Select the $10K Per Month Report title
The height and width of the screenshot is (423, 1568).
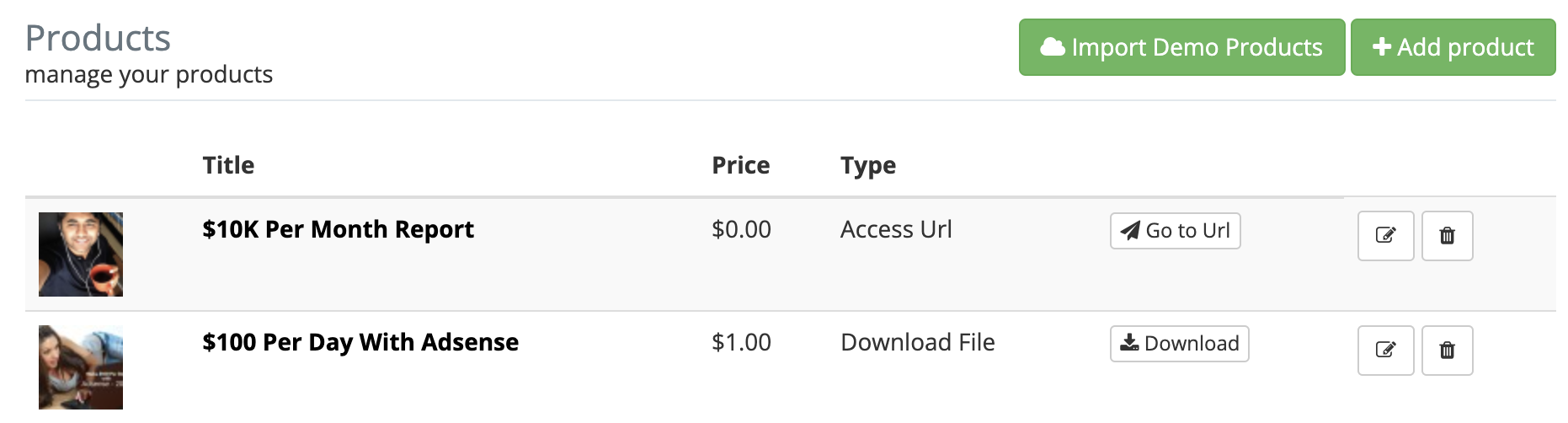[x=338, y=229]
